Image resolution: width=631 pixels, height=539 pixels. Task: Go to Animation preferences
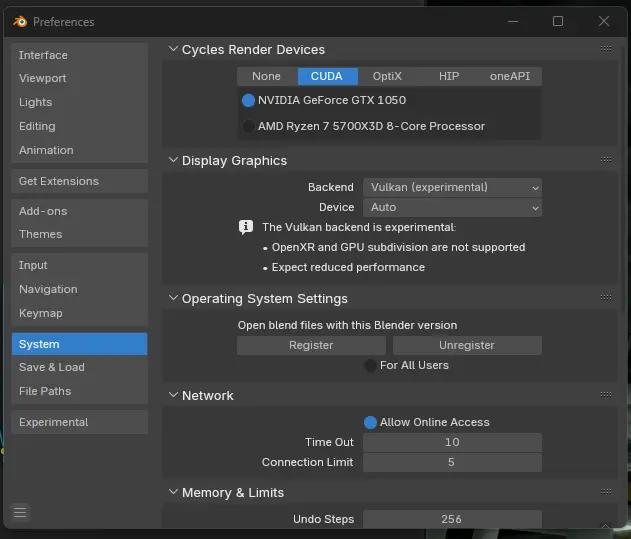tap(79, 150)
